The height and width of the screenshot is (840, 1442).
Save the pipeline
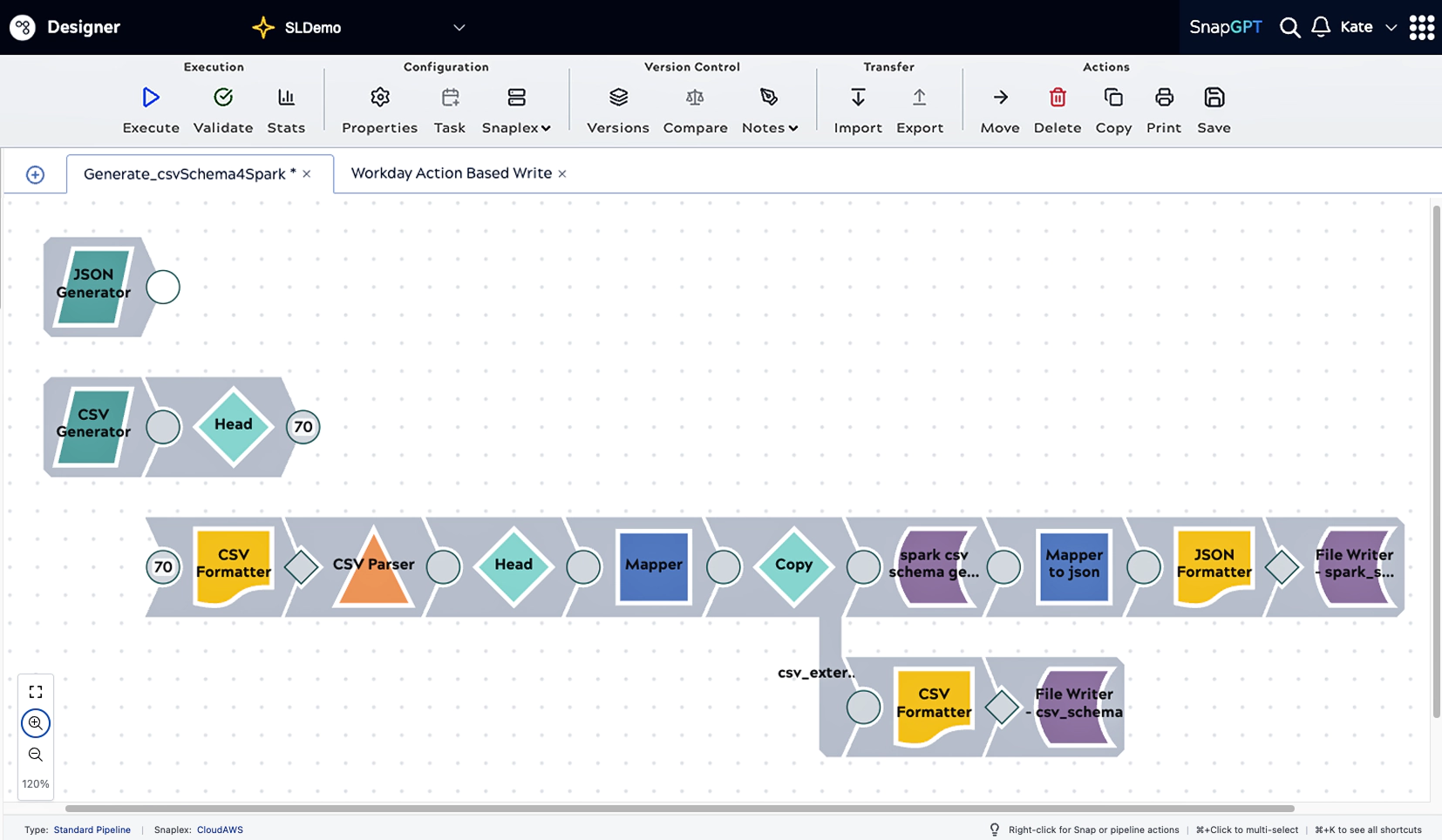1214,97
